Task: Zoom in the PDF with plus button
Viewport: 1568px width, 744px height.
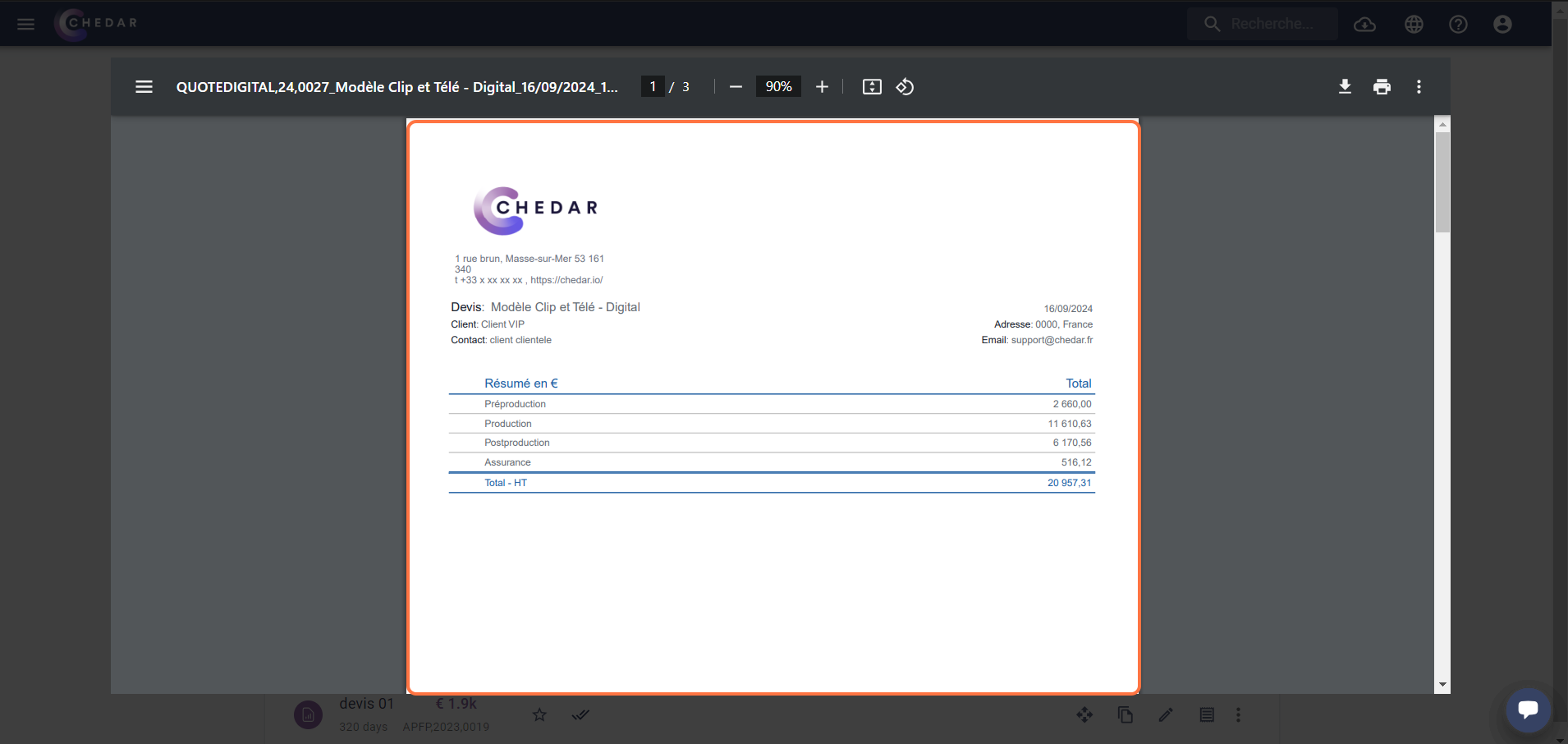Action: point(822,87)
